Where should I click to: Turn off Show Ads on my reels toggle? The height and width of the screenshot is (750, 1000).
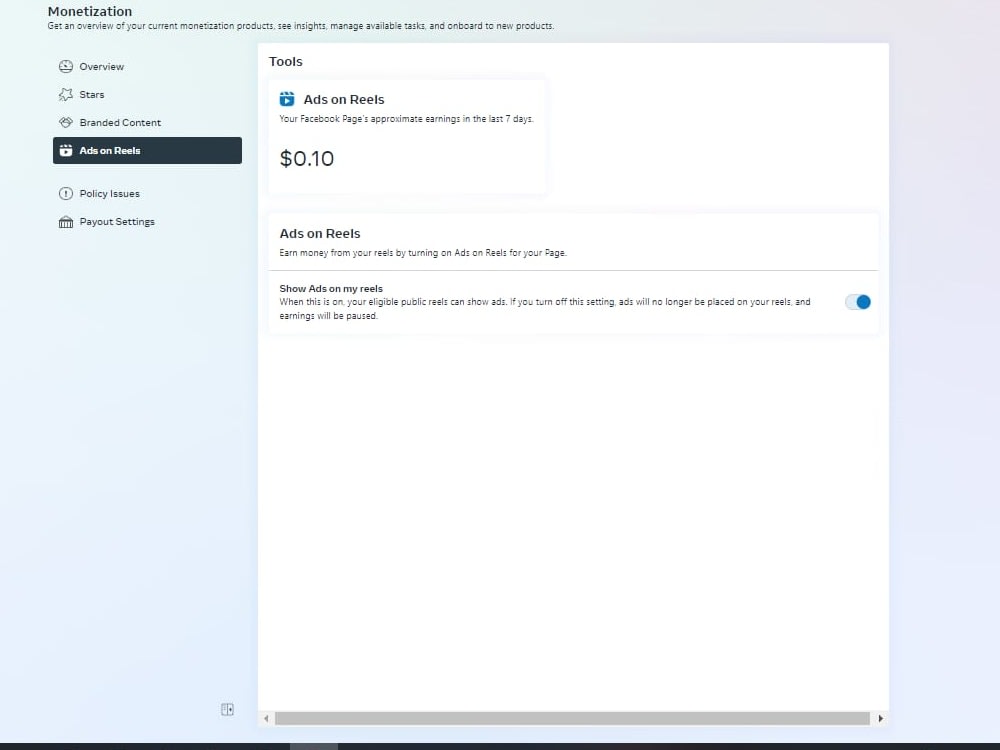click(858, 302)
